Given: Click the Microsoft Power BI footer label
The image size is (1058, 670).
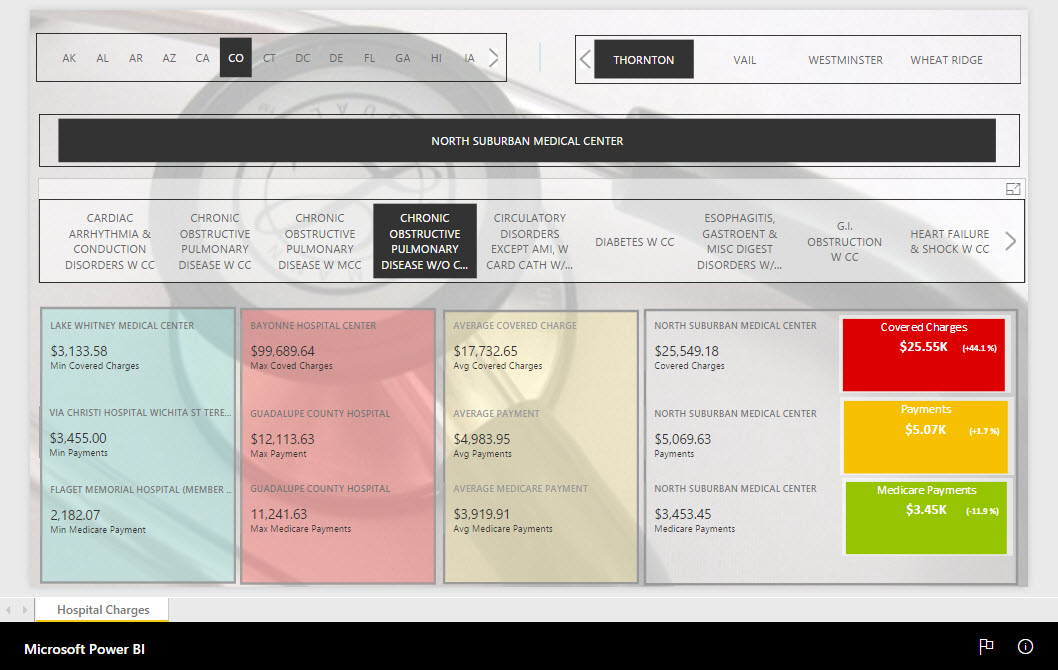Looking at the screenshot, I should tap(84, 649).
